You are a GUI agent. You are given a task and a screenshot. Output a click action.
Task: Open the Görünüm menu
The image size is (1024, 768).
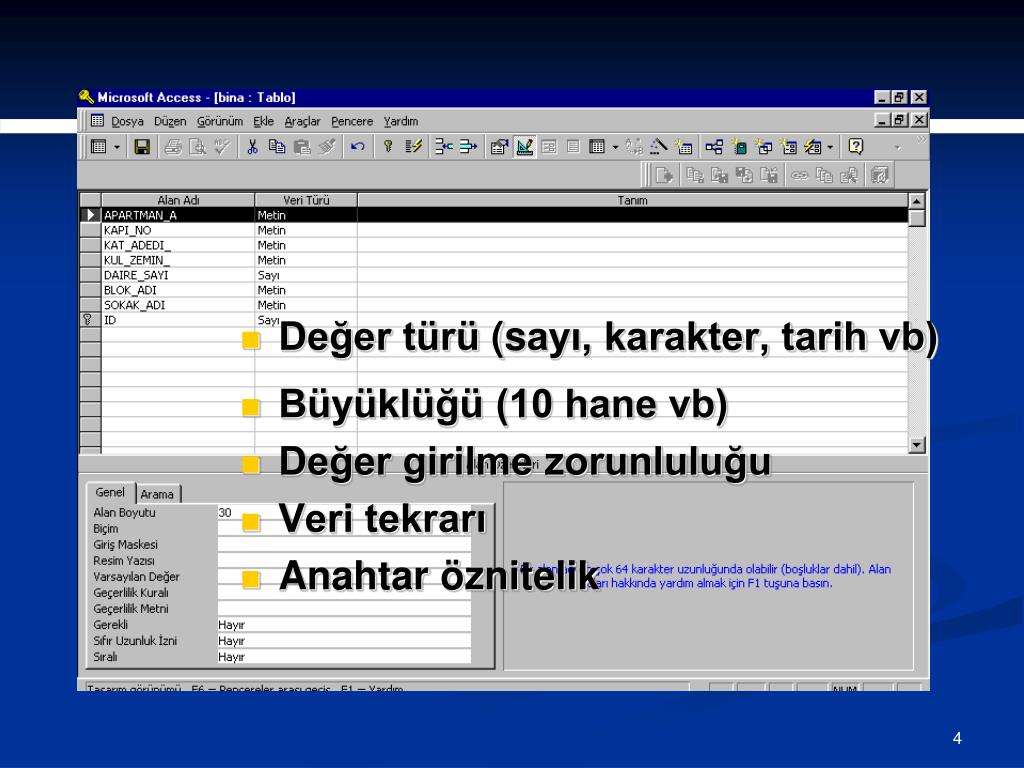tap(220, 121)
